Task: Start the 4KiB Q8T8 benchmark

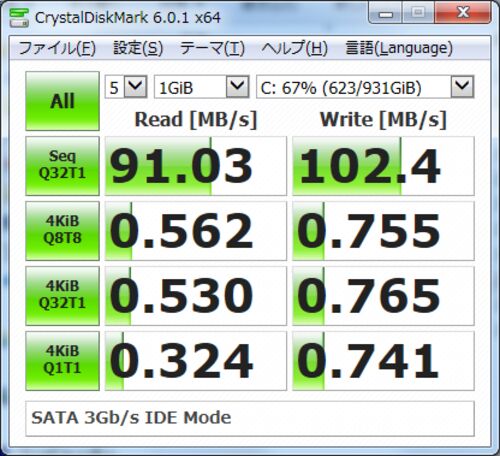Action: coord(62,231)
